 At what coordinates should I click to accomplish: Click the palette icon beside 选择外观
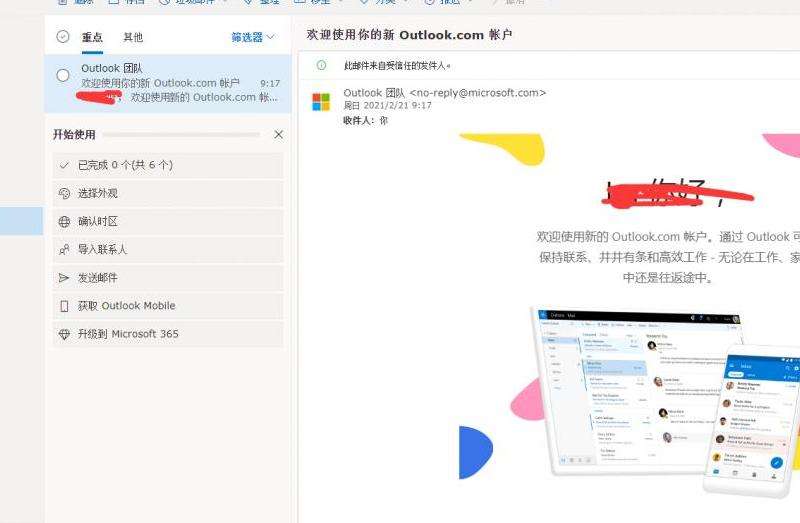coord(65,194)
